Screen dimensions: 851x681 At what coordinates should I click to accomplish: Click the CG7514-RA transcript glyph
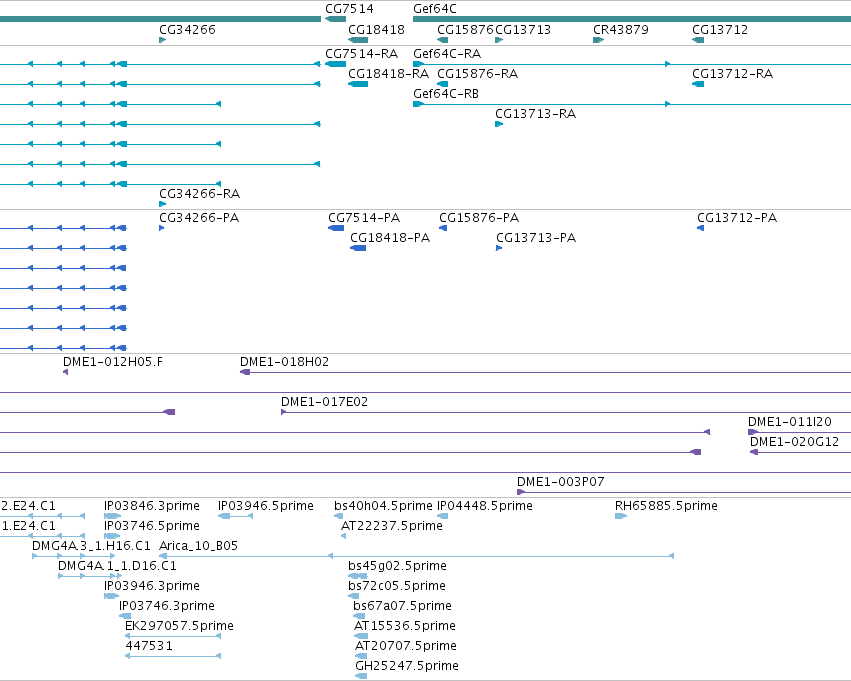(335, 64)
